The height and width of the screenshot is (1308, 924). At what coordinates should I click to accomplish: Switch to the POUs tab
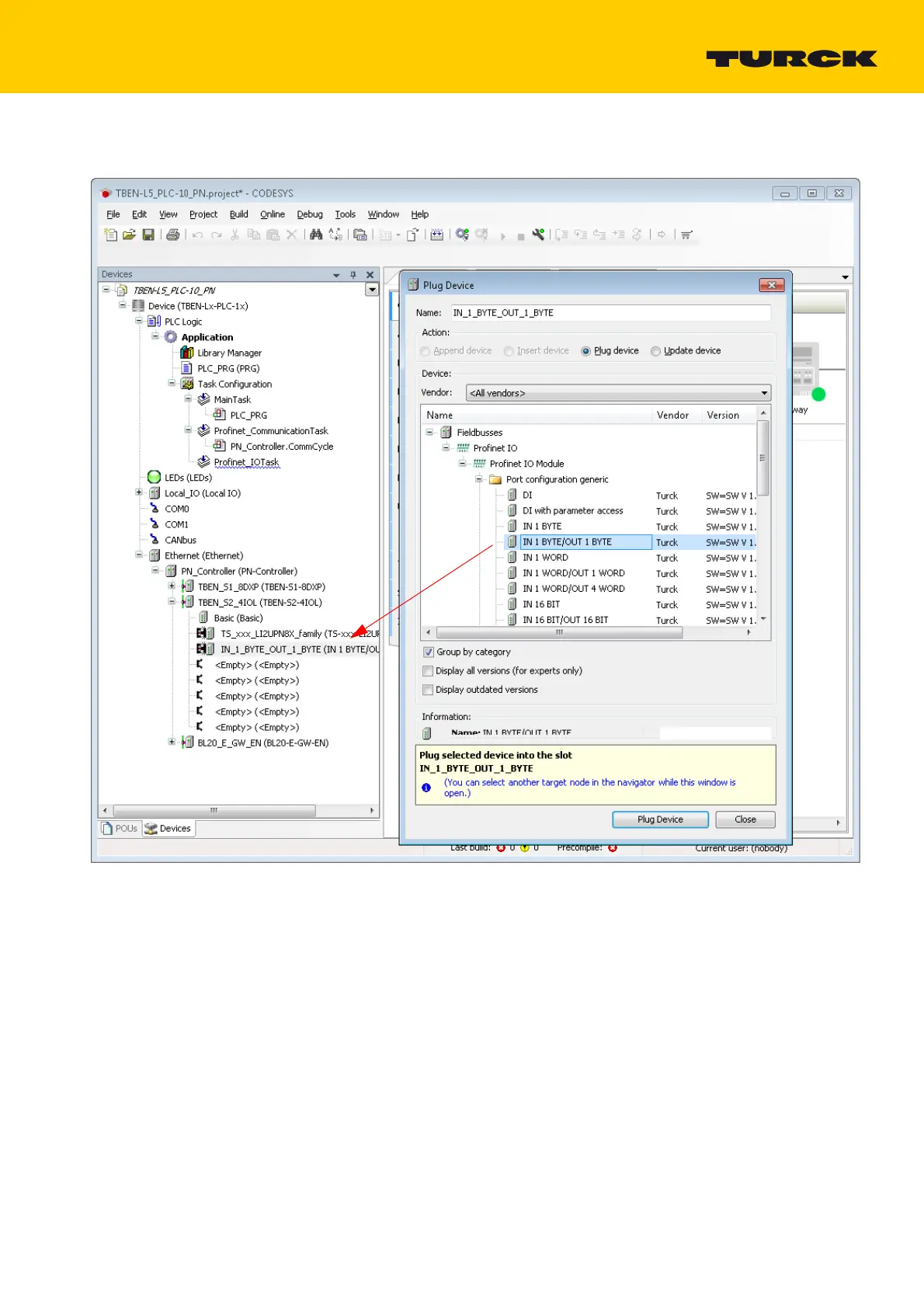(120, 829)
